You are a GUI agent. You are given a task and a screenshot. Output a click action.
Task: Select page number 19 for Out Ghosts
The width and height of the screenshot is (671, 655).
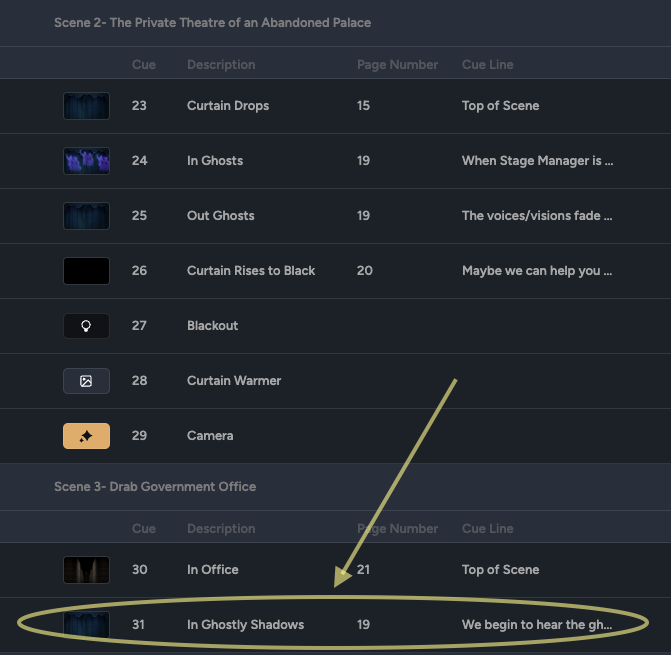point(363,216)
